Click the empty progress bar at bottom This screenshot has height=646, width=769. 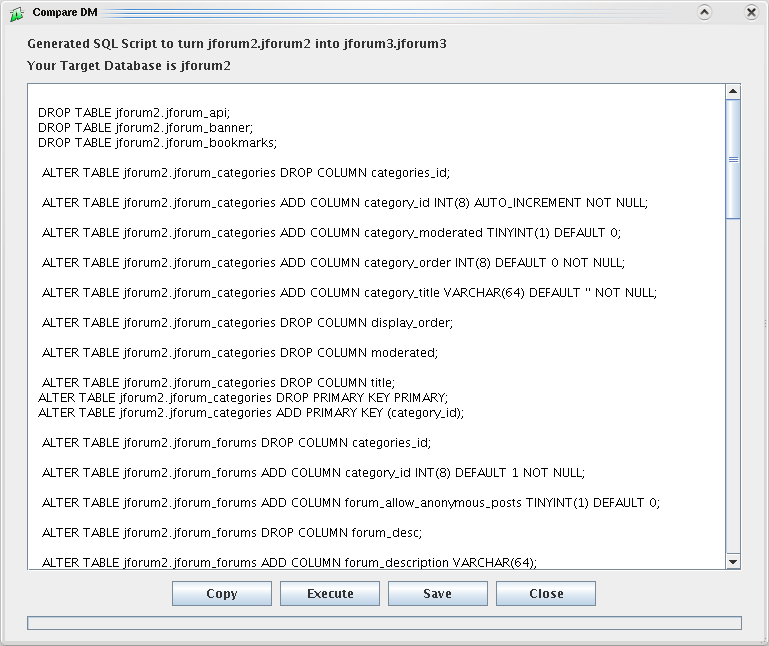tap(384, 623)
